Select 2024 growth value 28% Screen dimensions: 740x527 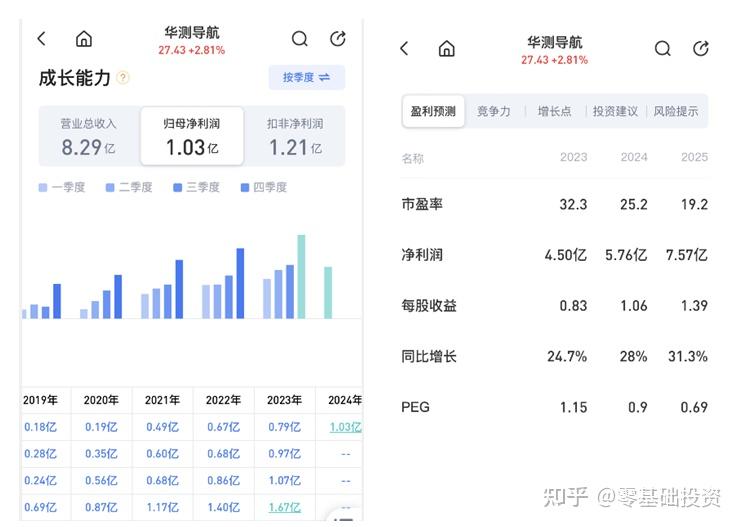pyautogui.click(x=633, y=356)
